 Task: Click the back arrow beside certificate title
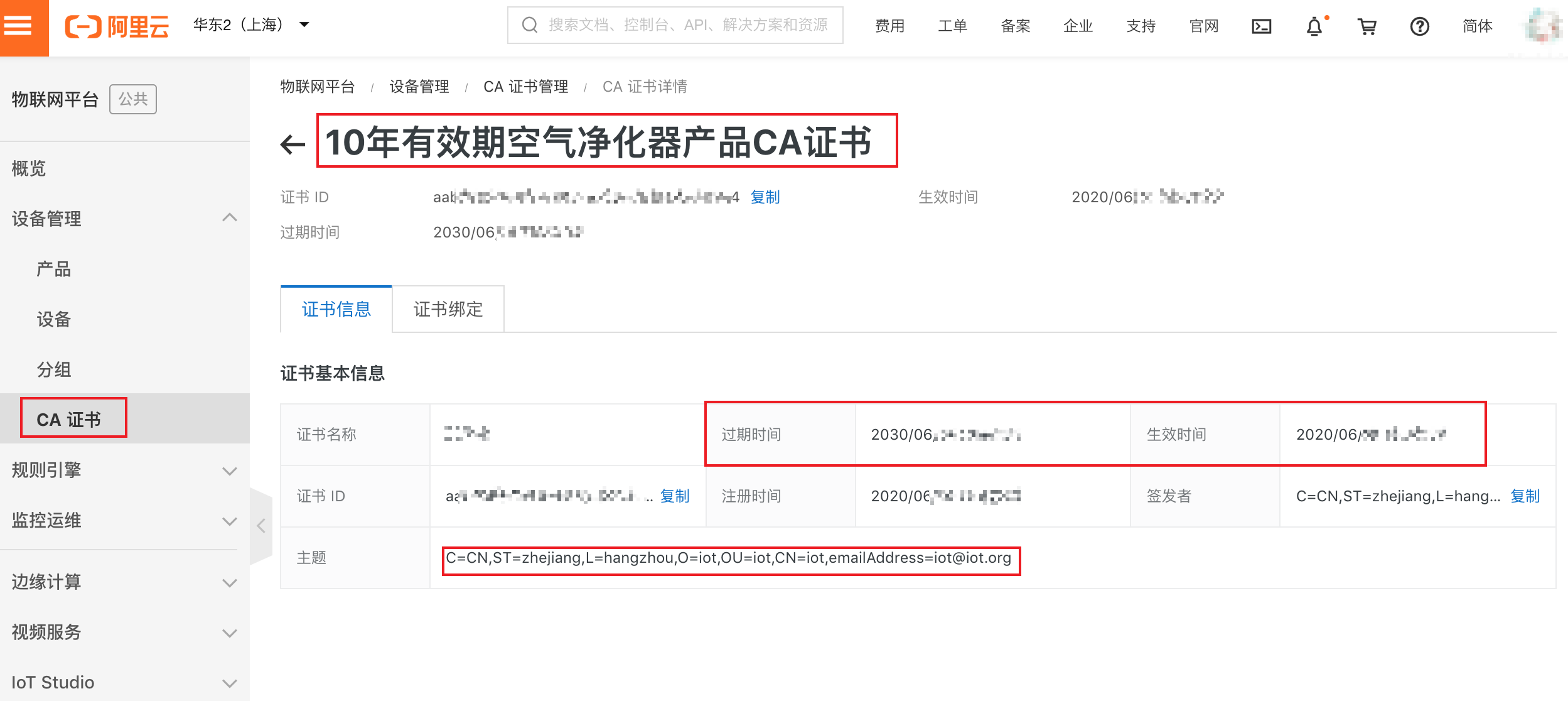pos(293,144)
